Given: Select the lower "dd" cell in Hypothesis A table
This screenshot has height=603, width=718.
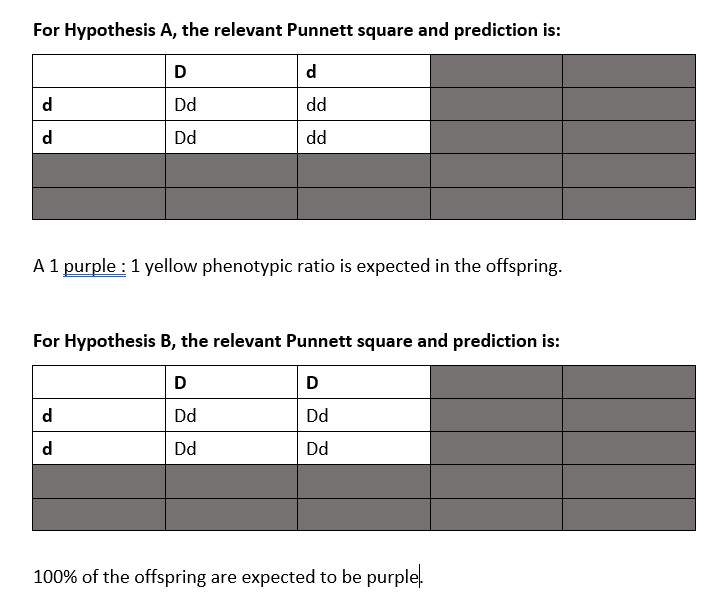Looking at the screenshot, I should point(364,137).
